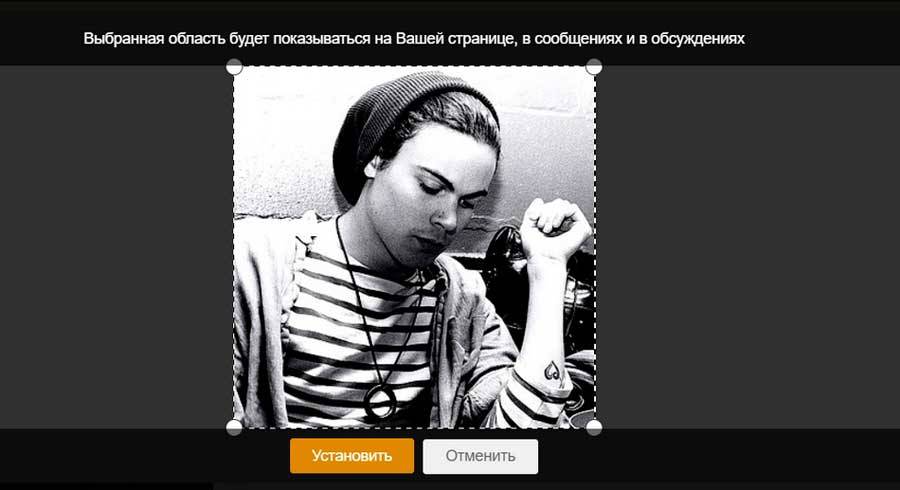Image resolution: width=900 pixels, height=490 pixels.
Task: Click the raised fist in the photo
Action: pyautogui.click(x=554, y=228)
